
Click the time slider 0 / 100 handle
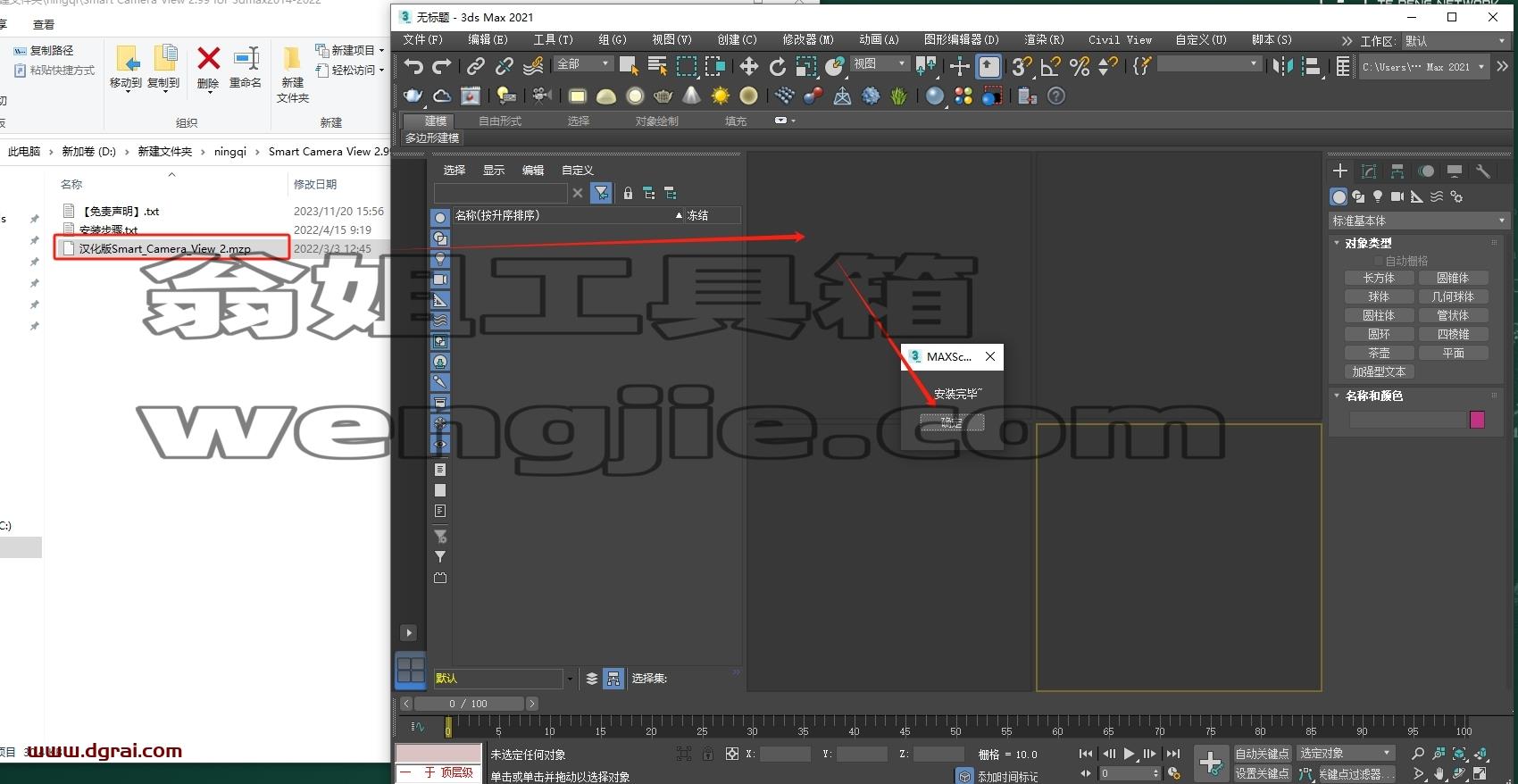pyautogui.click(x=468, y=704)
